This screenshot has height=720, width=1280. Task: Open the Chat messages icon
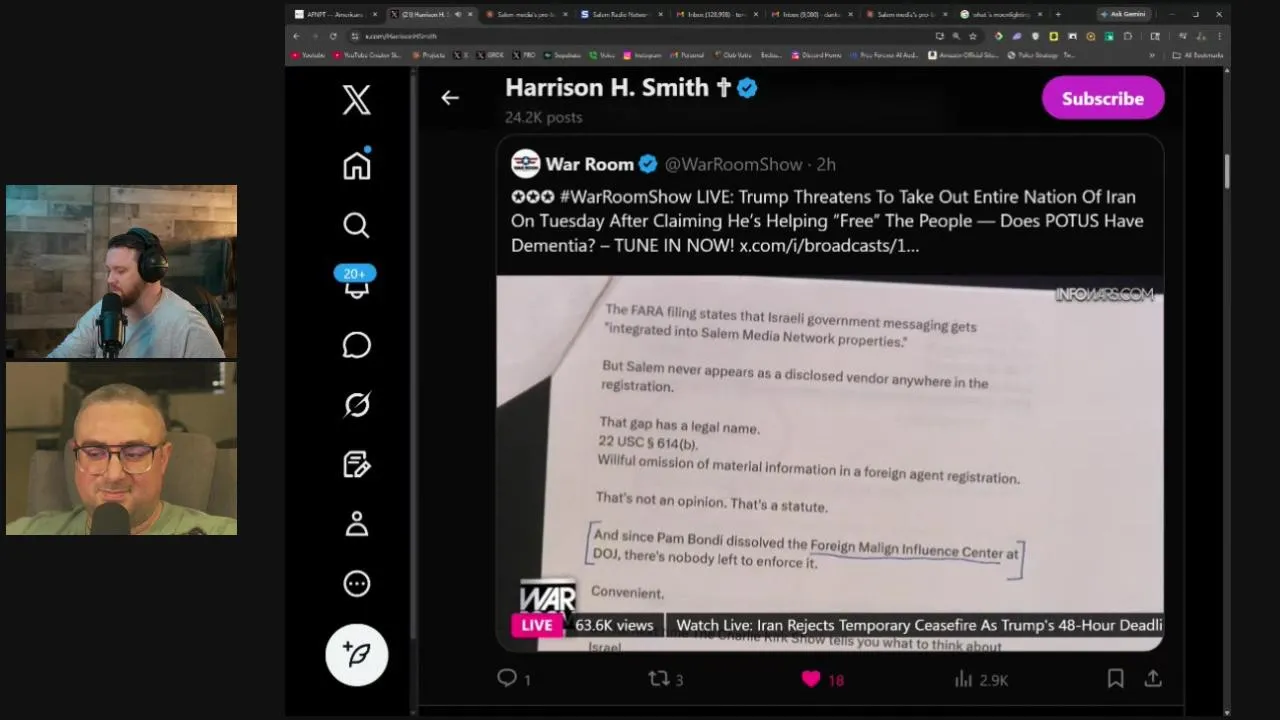click(356, 345)
